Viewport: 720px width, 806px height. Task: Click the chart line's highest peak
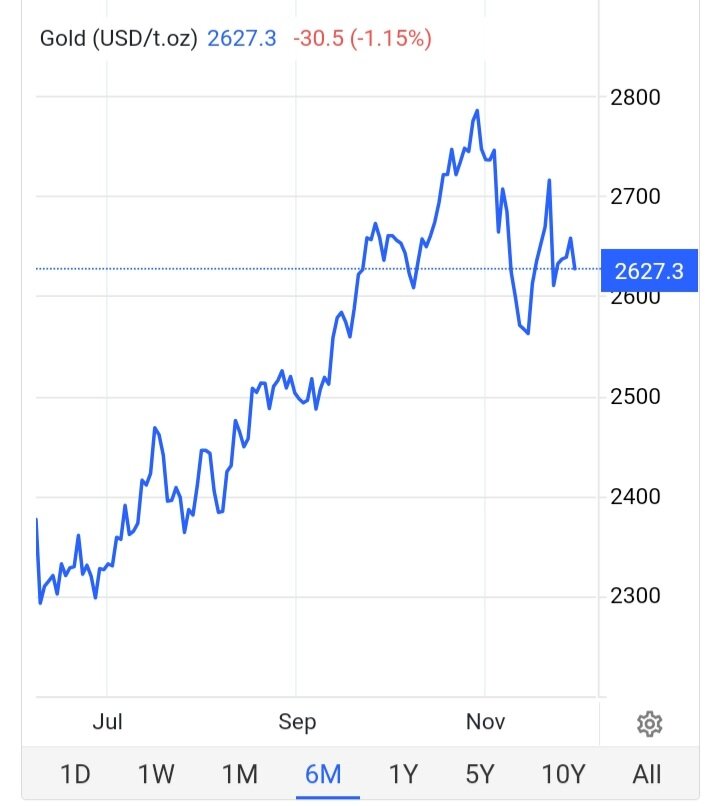pos(477,111)
